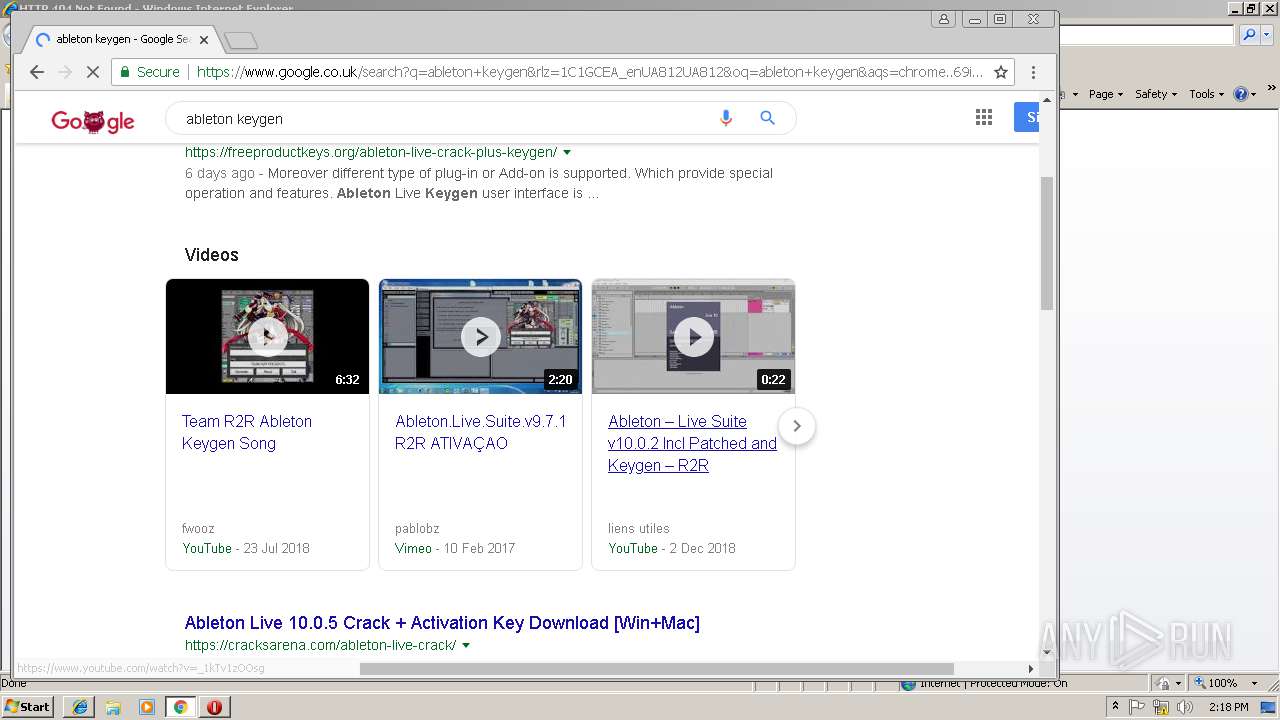Click the Videos section heading
The image size is (1280, 720).
click(x=212, y=255)
